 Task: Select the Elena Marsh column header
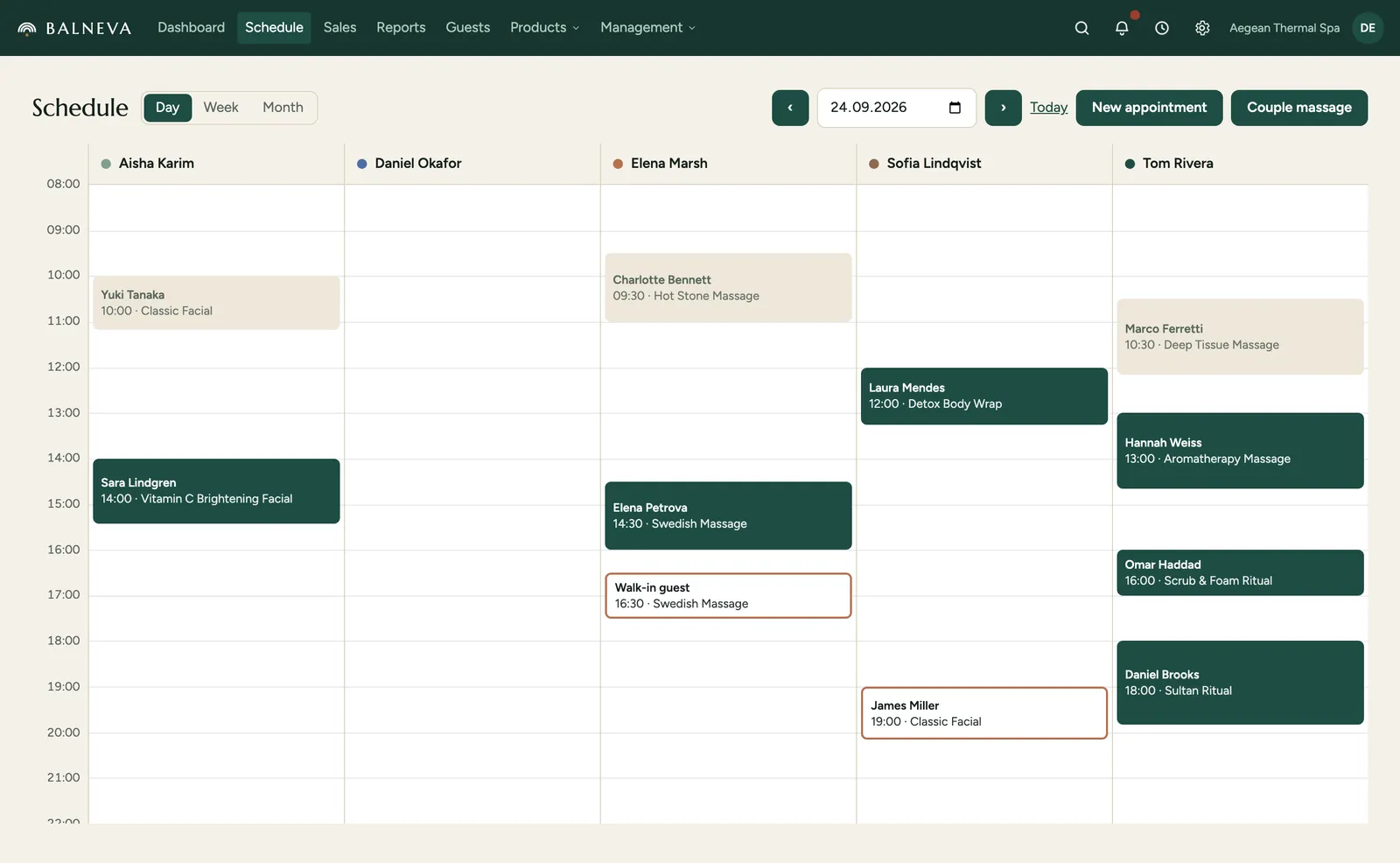(x=728, y=164)
